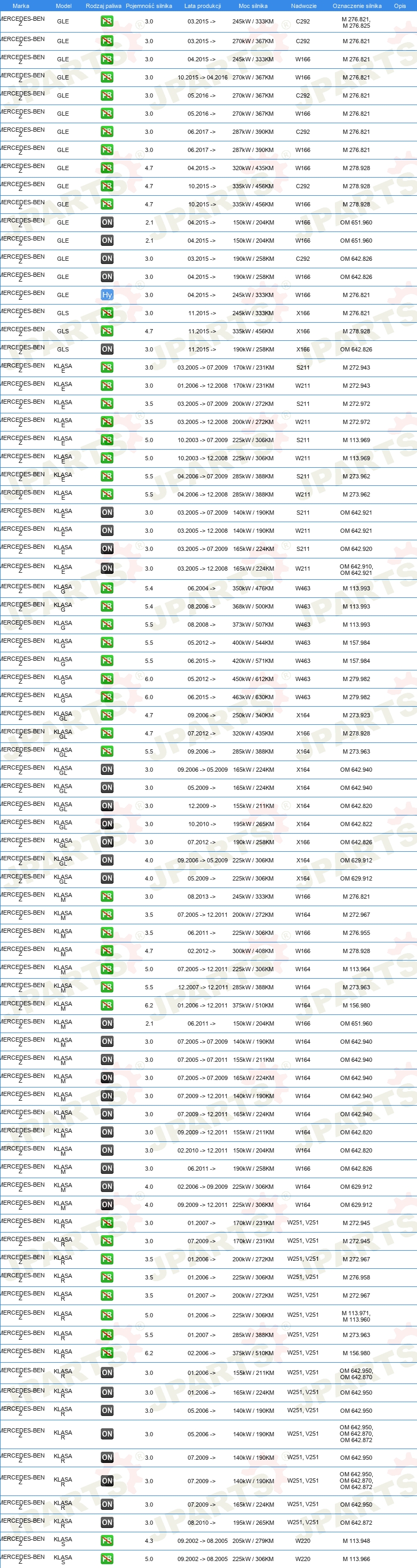Click petrol icon in Klasa M 08.2013 row

coord(107,897)
